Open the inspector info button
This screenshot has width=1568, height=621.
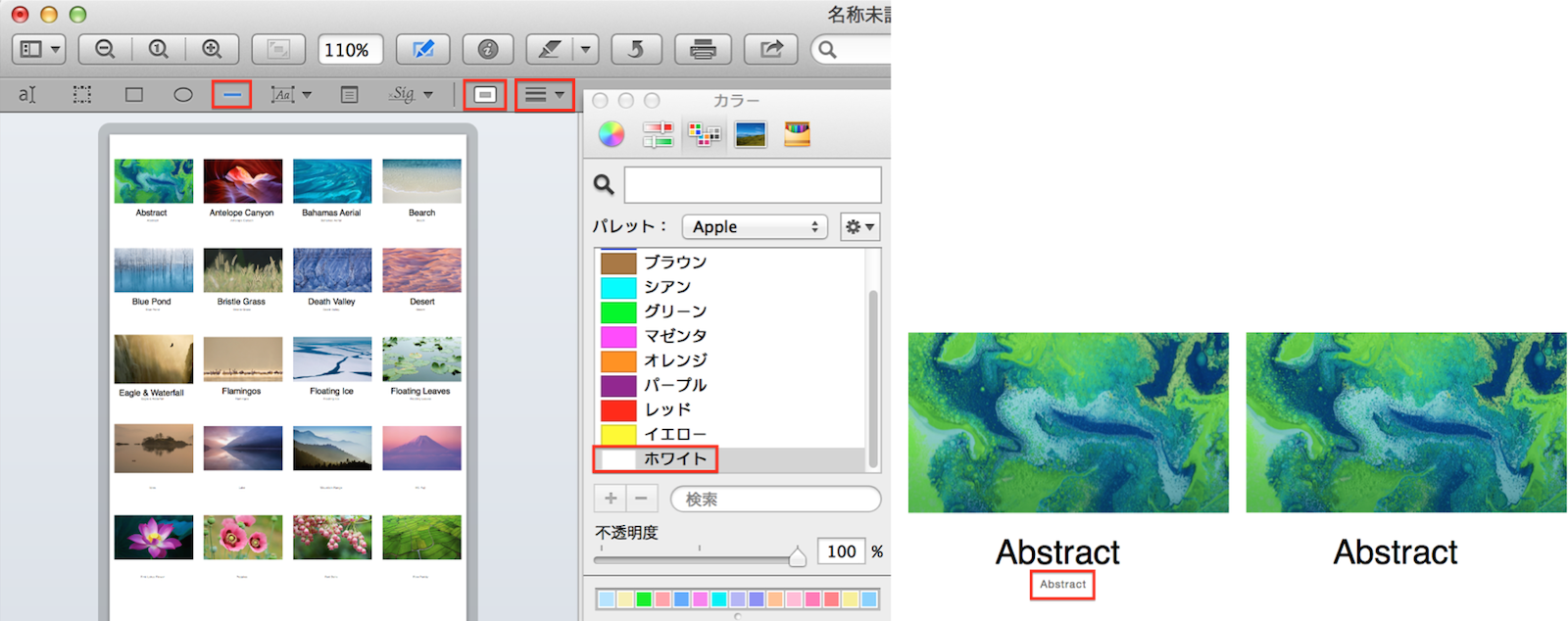pos(488,49)
